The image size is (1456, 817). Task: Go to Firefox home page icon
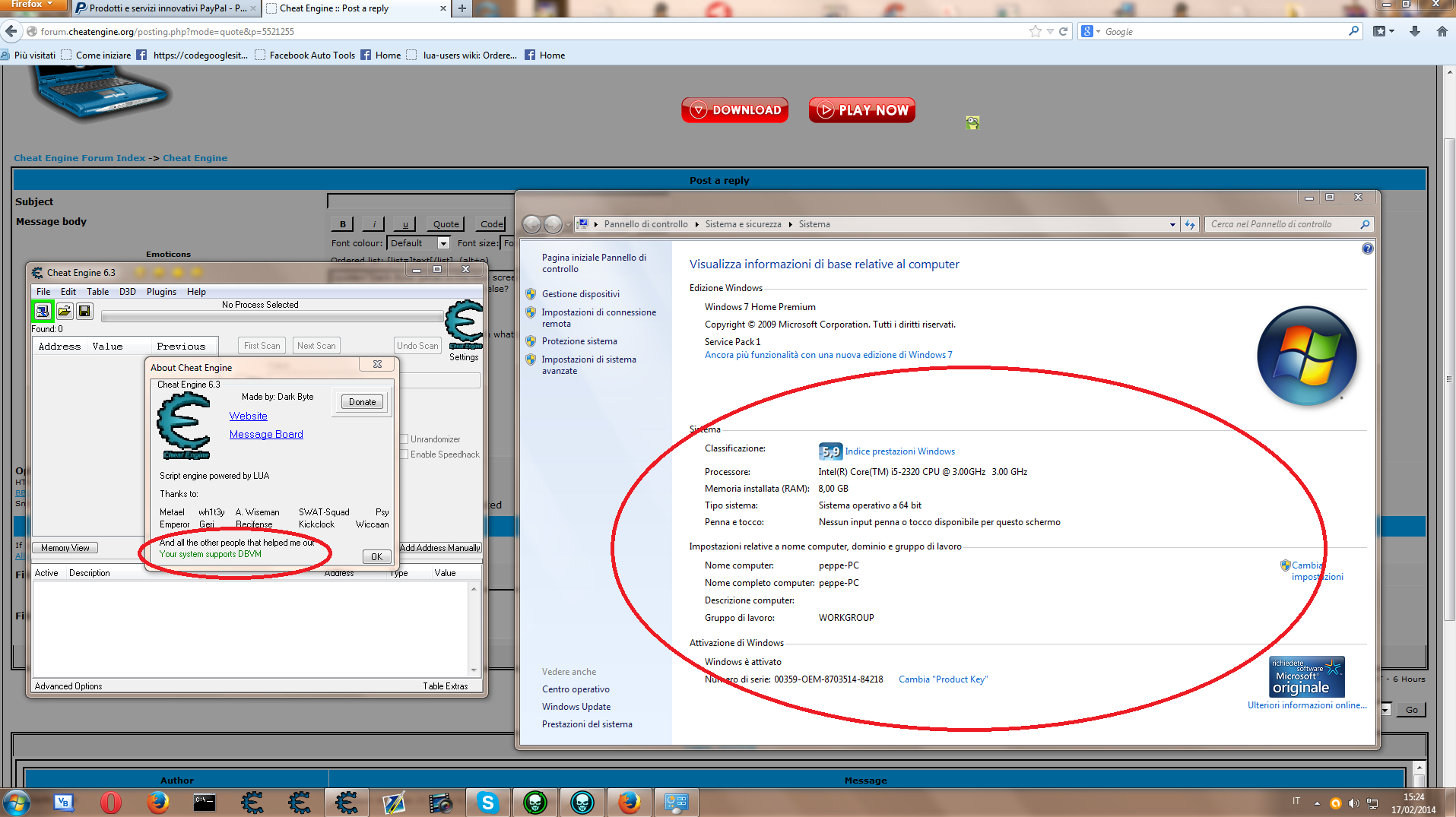(1442, 31)
